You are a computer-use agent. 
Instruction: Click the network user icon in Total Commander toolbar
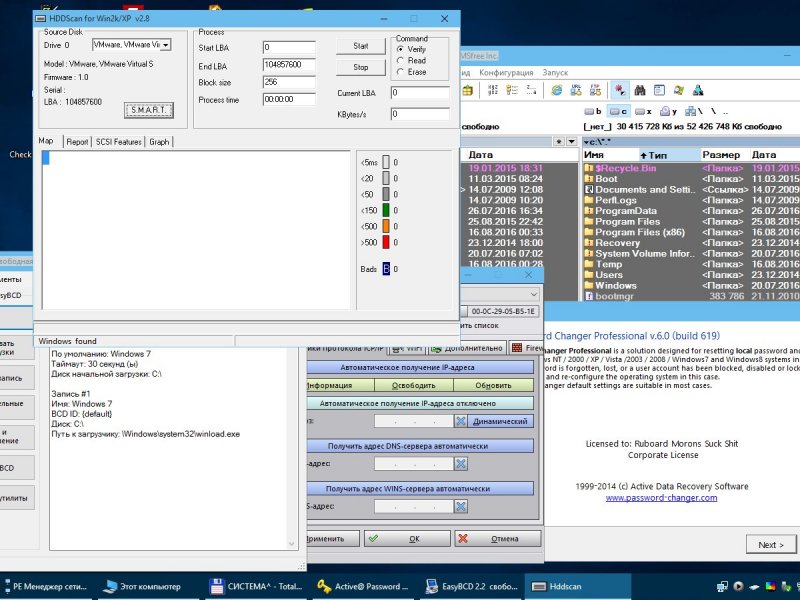(698, 90)
